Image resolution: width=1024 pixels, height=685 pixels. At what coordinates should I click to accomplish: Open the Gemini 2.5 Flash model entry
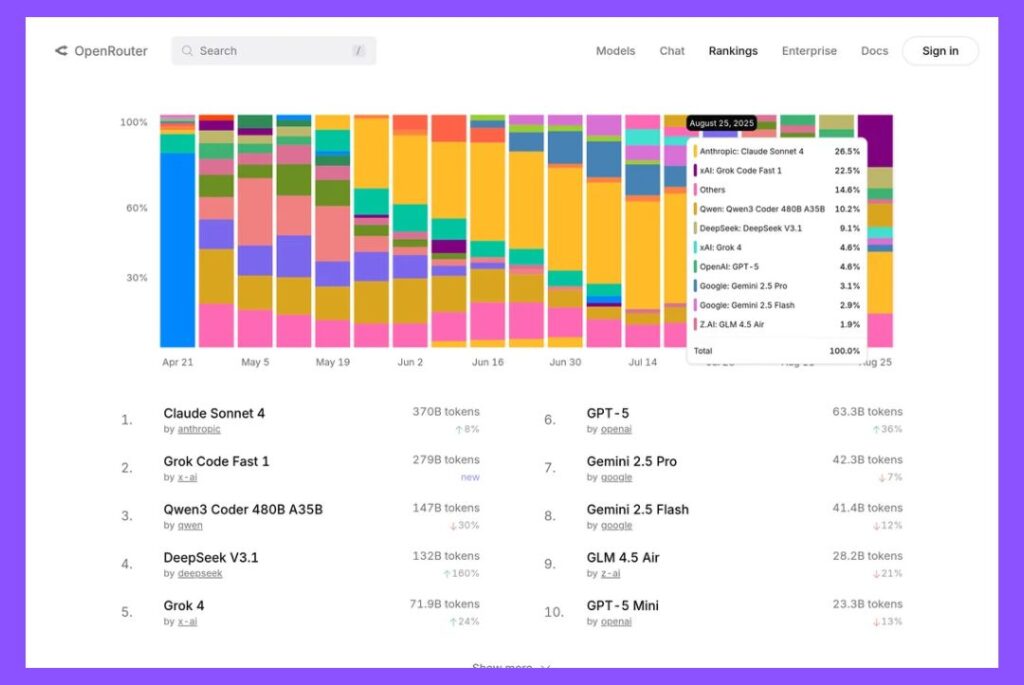pyautogui.click(x=637, y=509)
